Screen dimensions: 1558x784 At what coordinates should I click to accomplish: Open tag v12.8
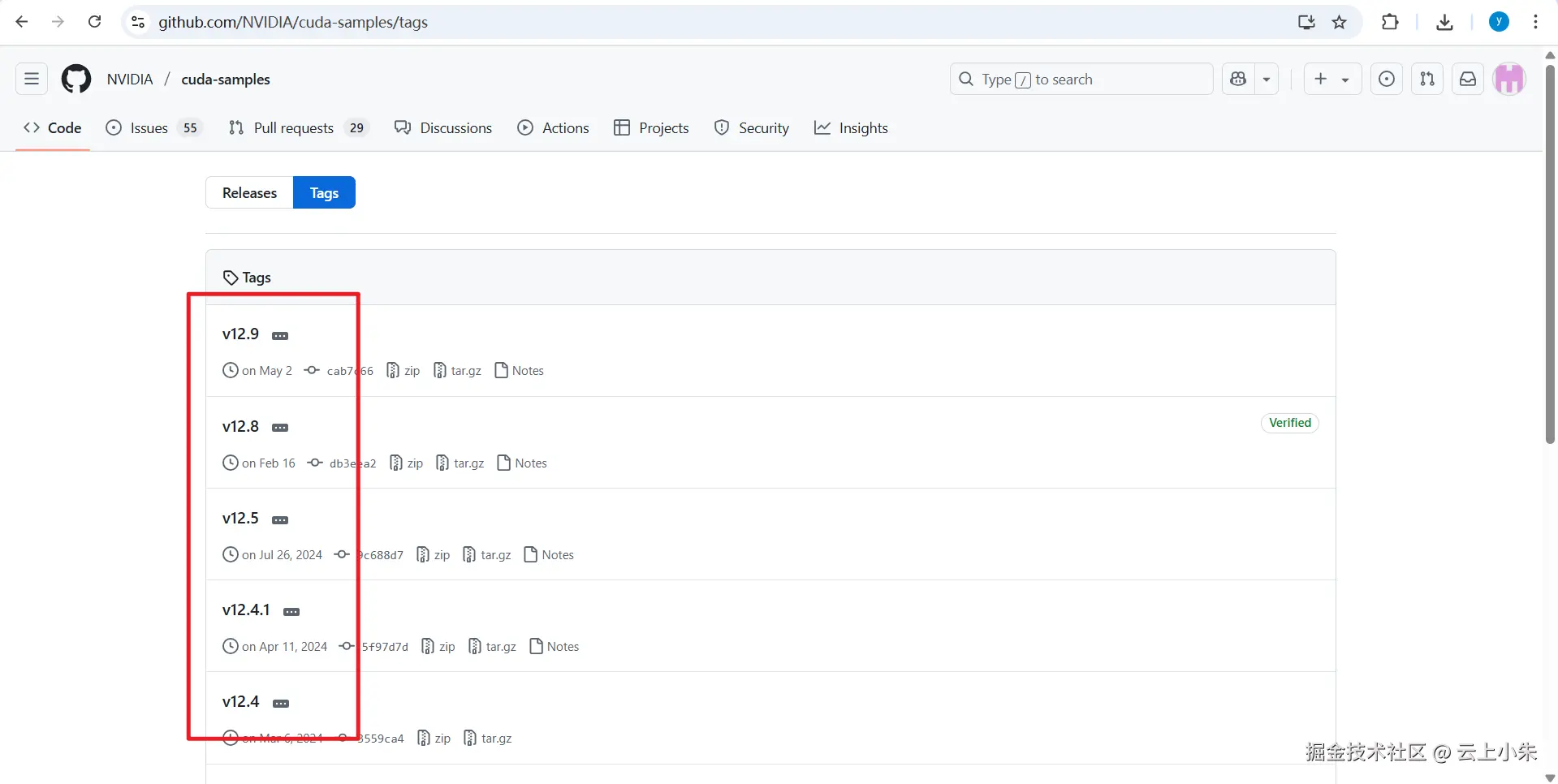coord(240,426)
